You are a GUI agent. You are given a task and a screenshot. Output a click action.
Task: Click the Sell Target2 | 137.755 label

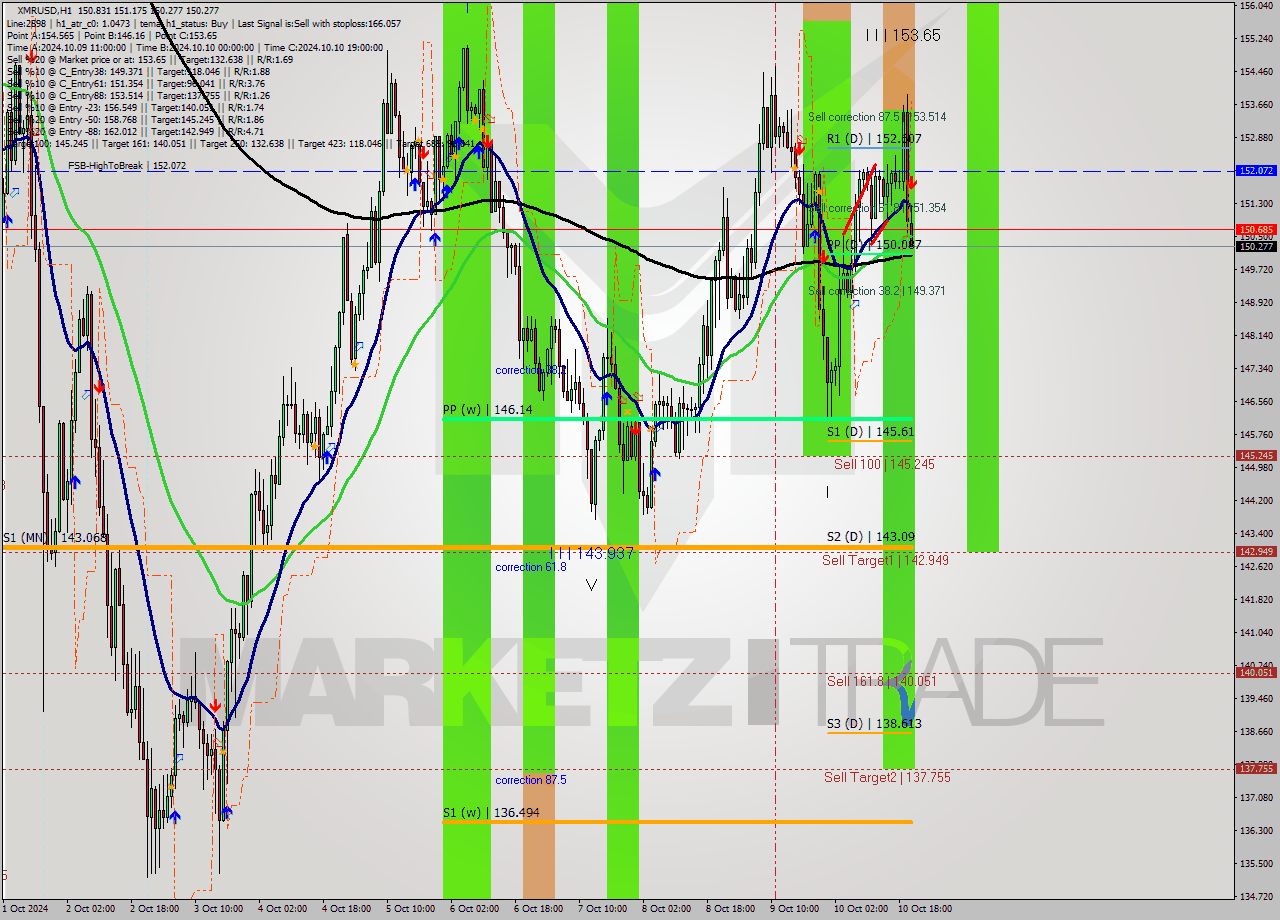point(887,777)
